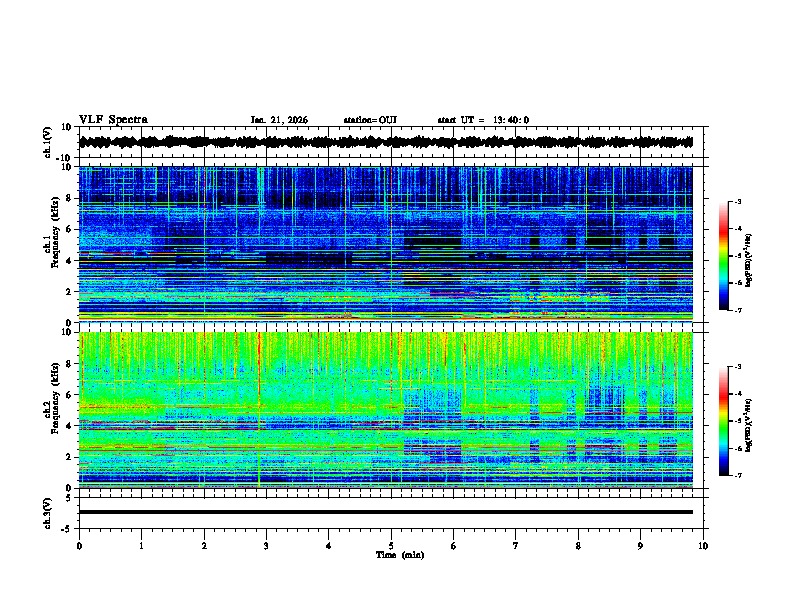This screenshot has height=612, width=792.
Task: Click the time axis tick label "10"
Action: coord(703,546)
